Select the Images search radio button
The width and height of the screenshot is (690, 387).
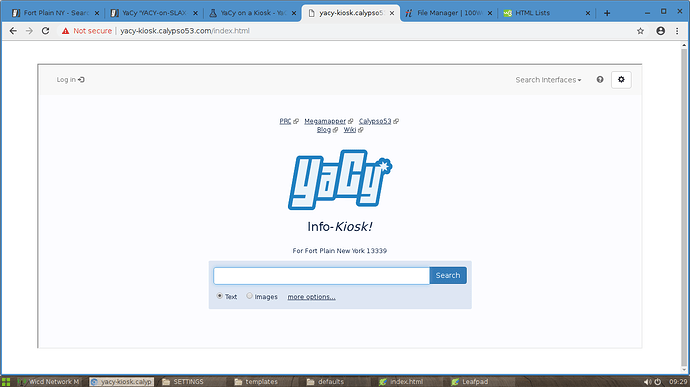click(250, 296)
